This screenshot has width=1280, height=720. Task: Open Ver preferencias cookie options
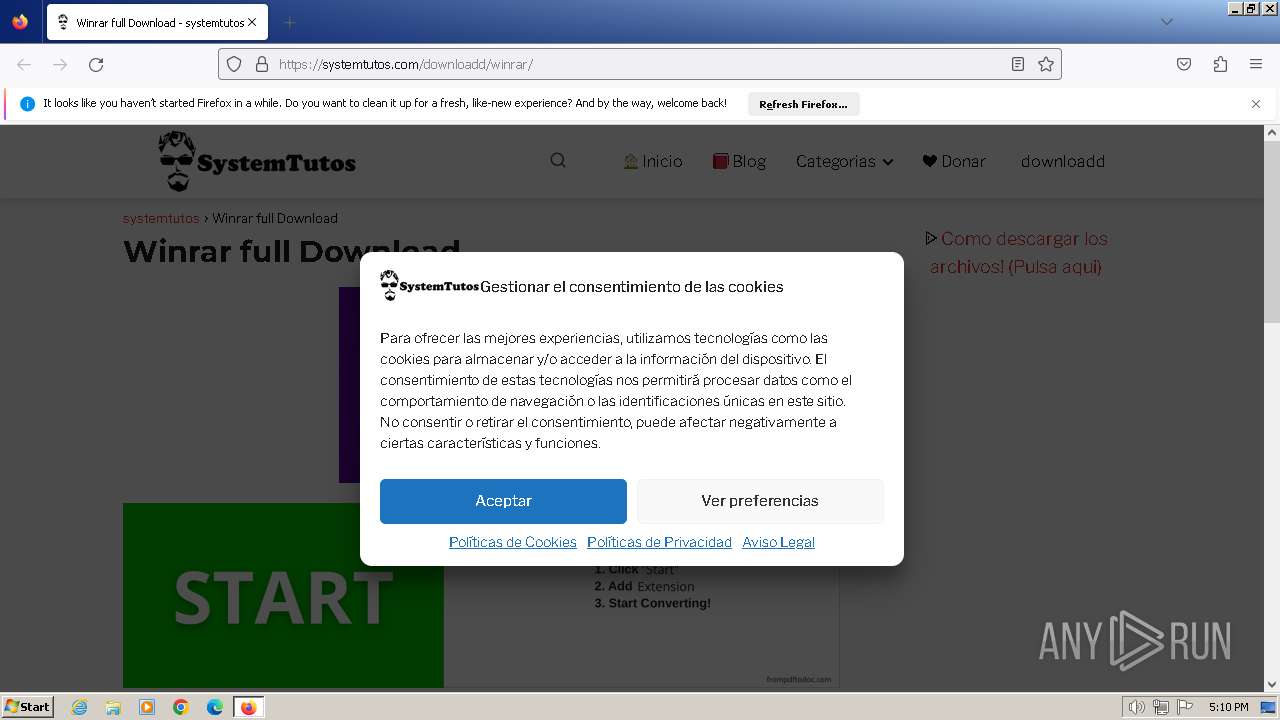click(x=760, y=501)
